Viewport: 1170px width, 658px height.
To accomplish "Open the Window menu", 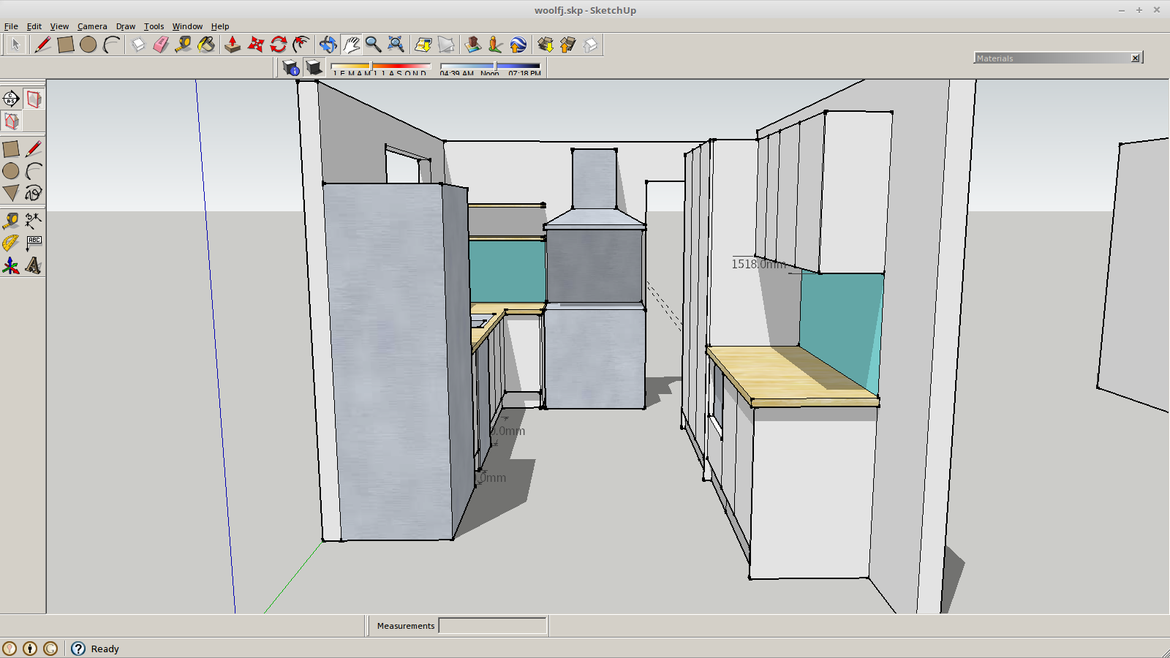I will point(187,26).
